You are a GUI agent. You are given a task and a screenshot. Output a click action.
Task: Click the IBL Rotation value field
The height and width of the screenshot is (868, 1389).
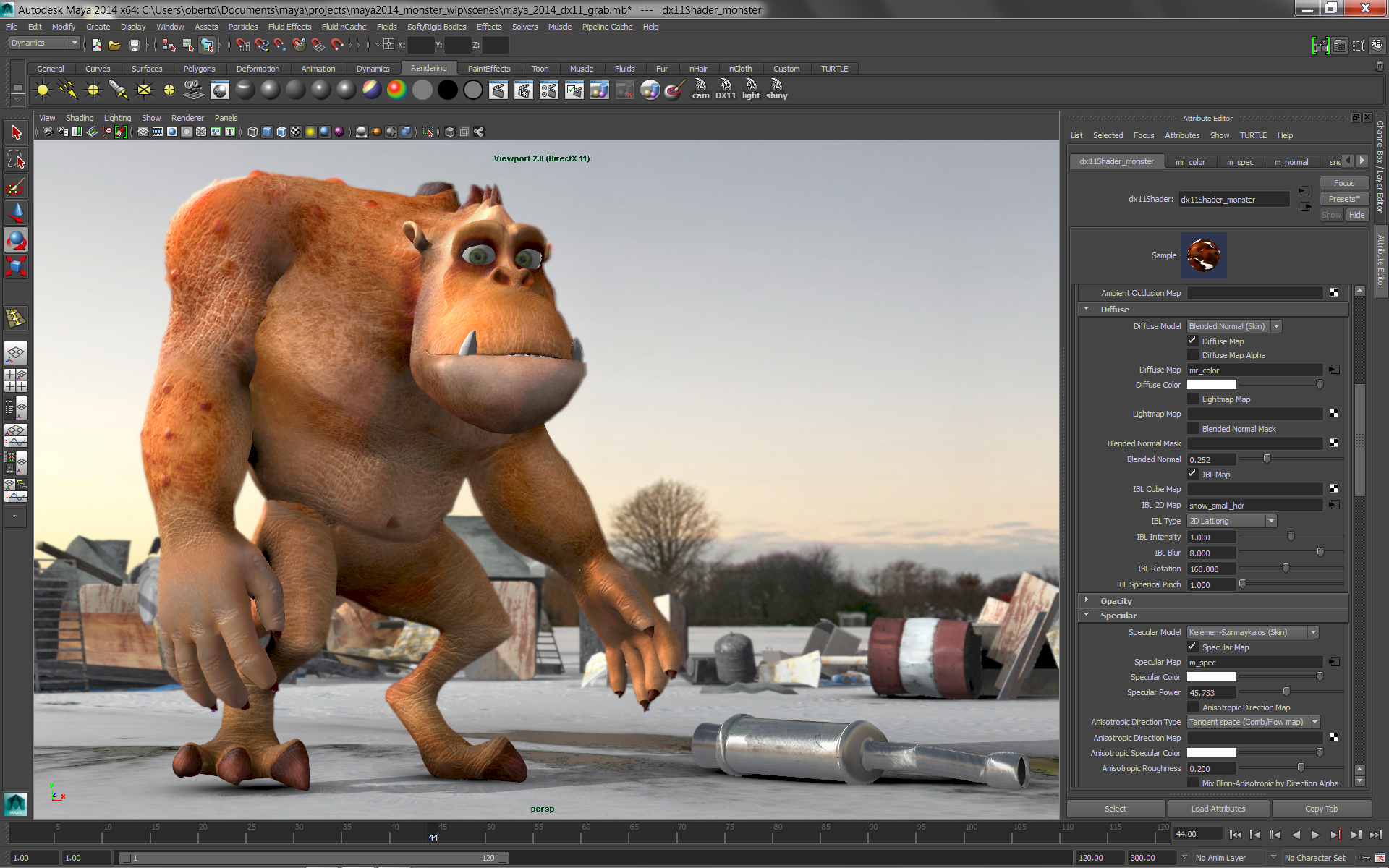[1211, 569]
